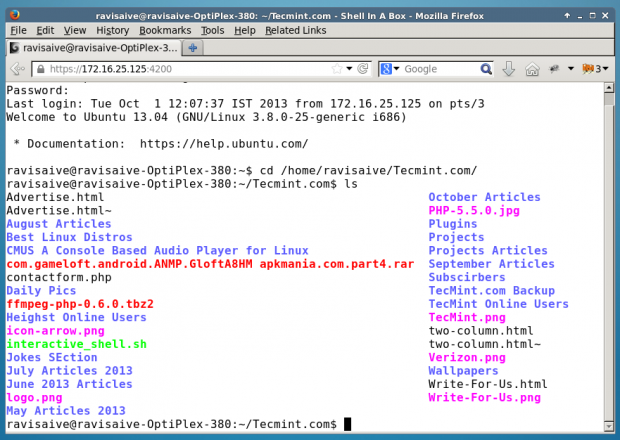Open search engine selector dropdown
620x440 pixels.
[396, 69]
